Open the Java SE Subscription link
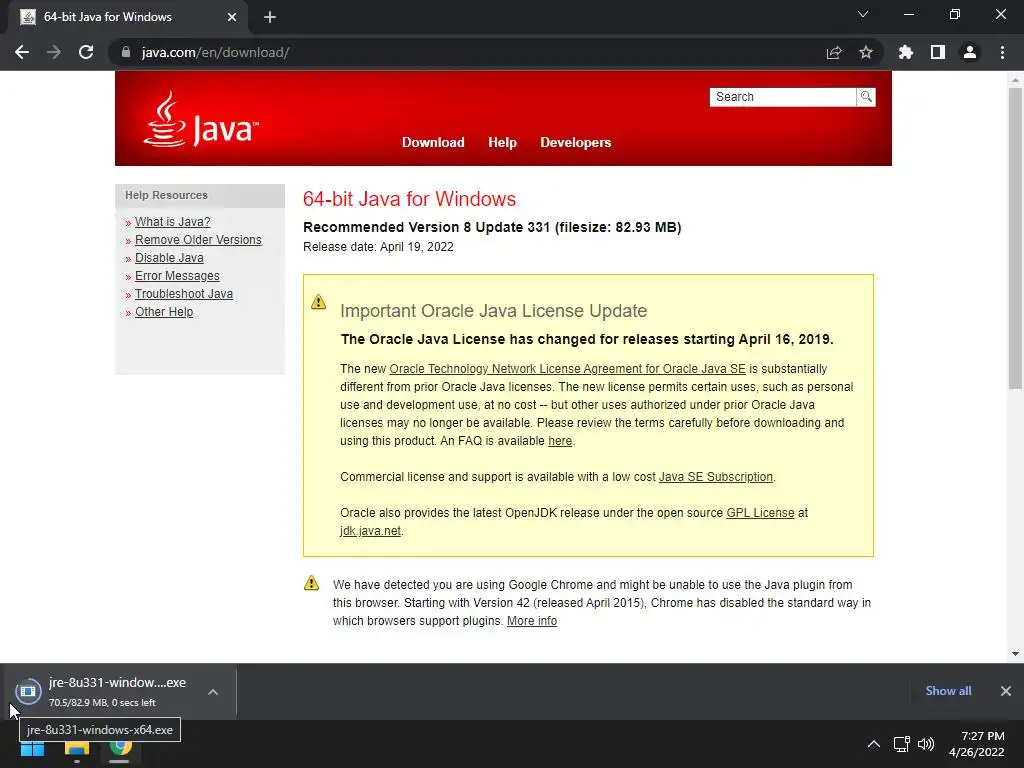This screenshot has width=1024, height=768. [715, 477]
